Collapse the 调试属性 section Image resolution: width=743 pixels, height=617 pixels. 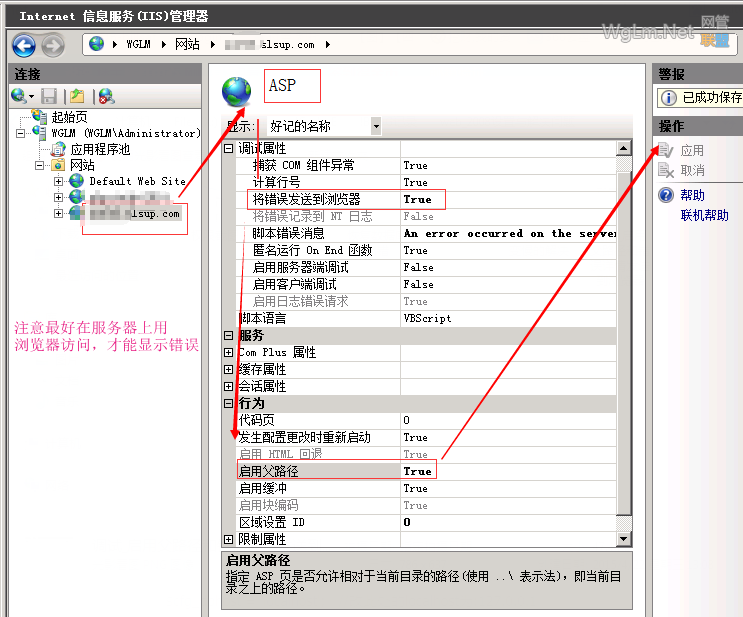click(228, 148)
